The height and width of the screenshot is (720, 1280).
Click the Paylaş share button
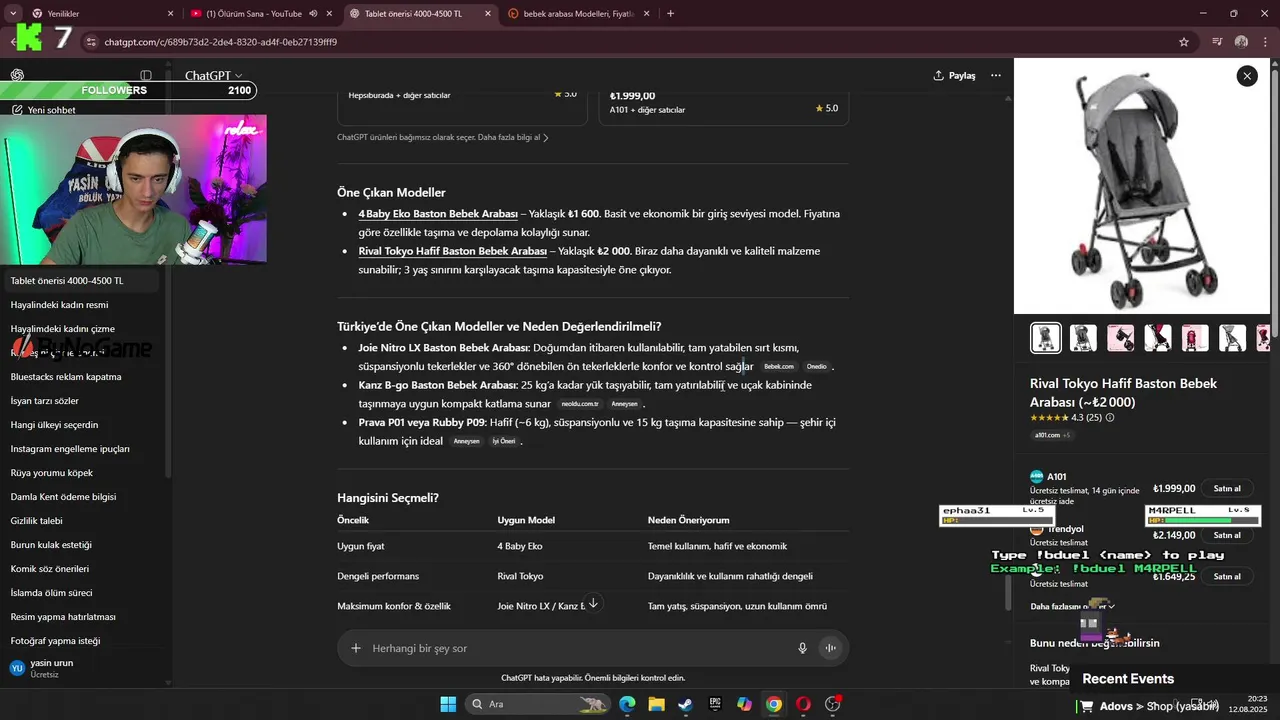coord(954,75)
